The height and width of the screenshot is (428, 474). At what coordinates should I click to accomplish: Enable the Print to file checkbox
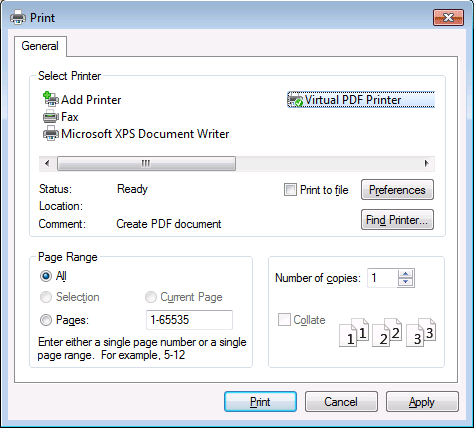tap(290, 190)
